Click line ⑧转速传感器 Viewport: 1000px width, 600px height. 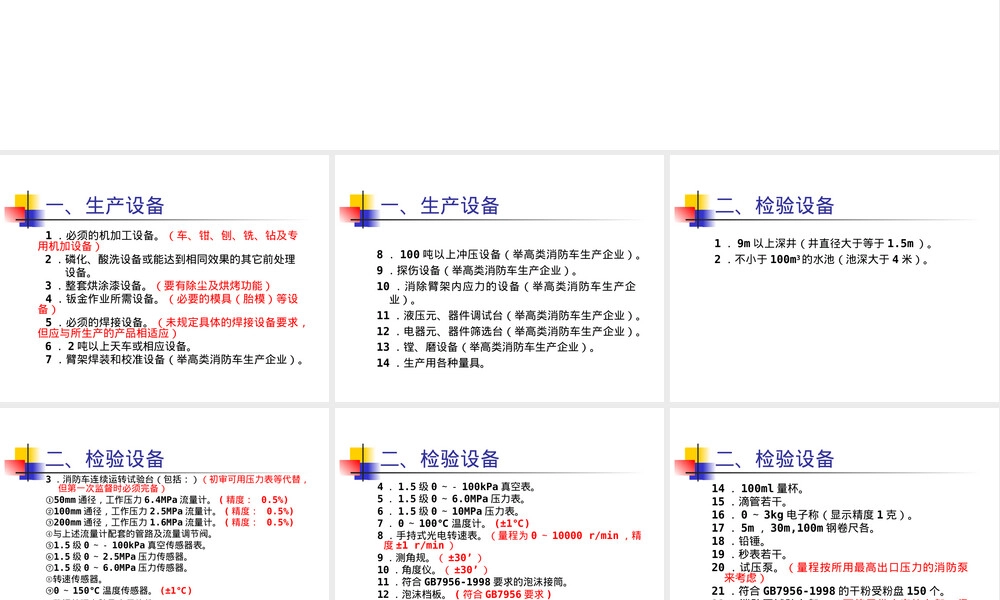click(x=75, y=579)
